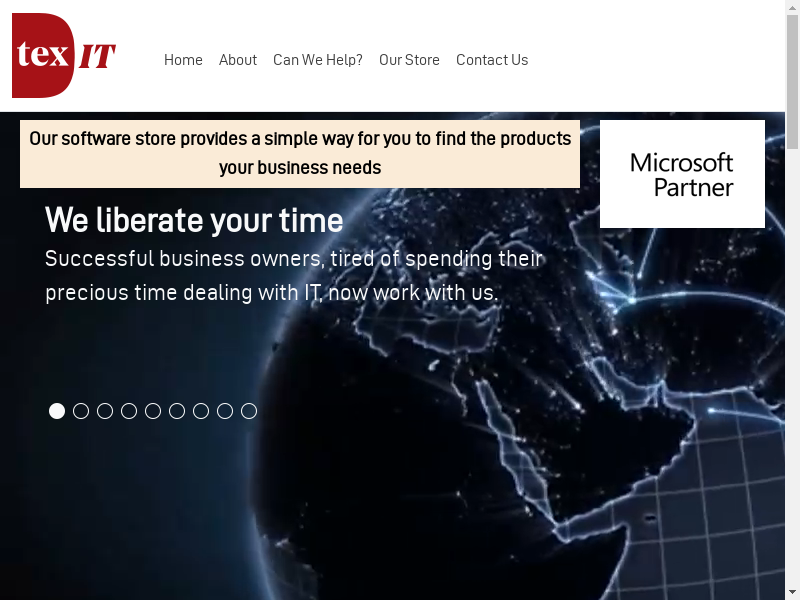Viewport: 800px width, 600px height.
Task: Click the software store announcement banner
Action: click(300, 153)
